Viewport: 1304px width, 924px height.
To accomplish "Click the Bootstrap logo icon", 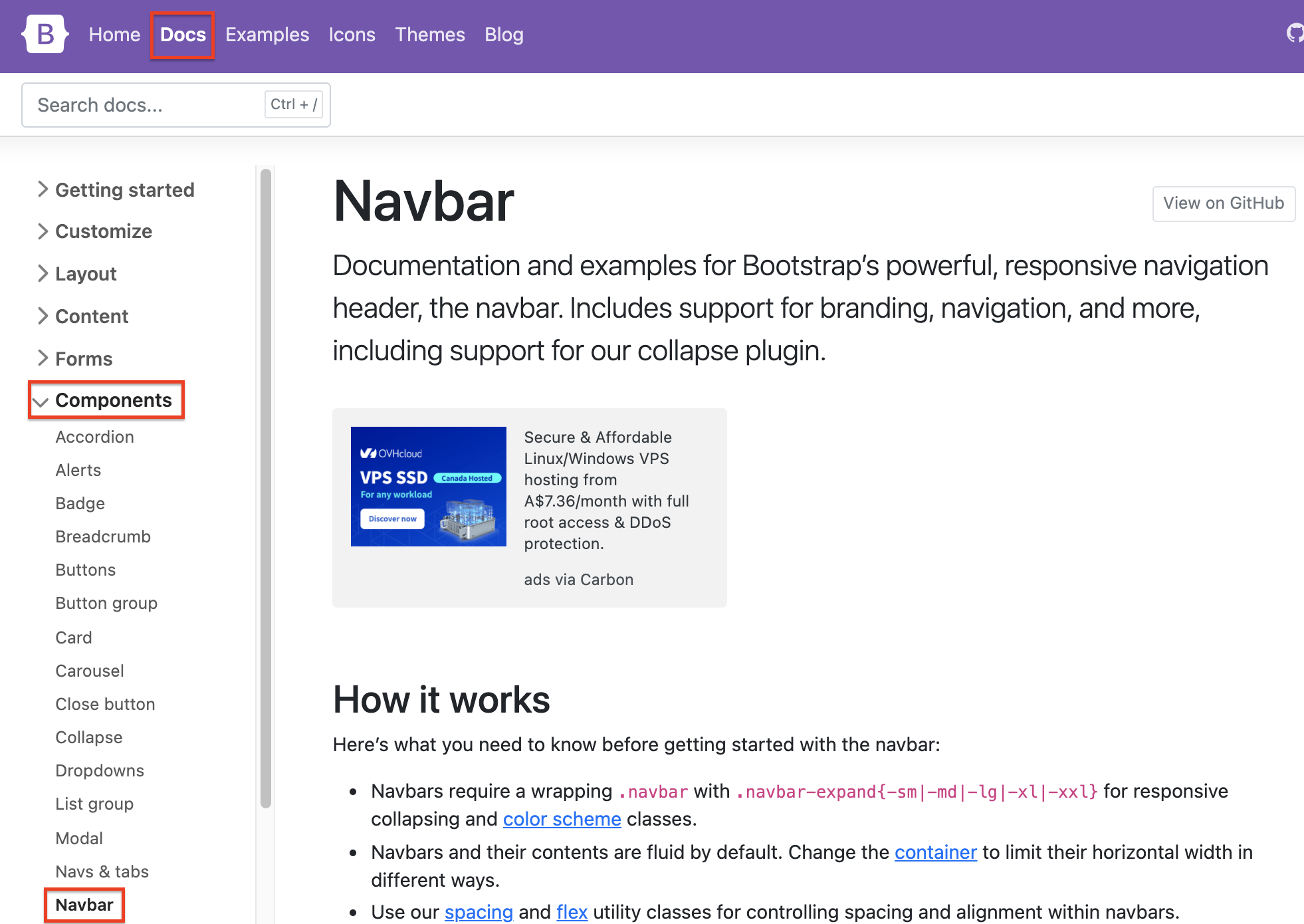I will point(45,35).
